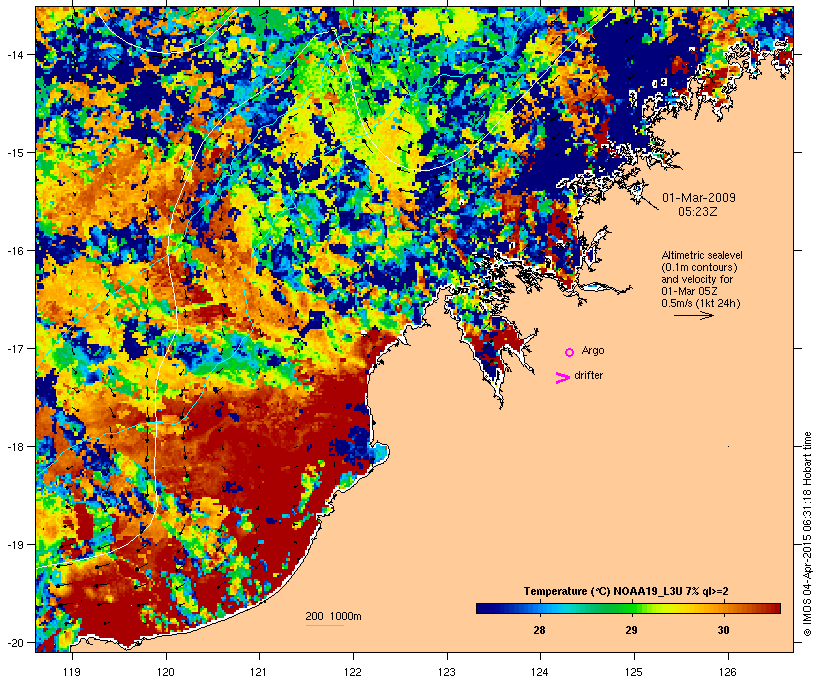Click the magenta Argo circle legend symbol

coord(570,352)
